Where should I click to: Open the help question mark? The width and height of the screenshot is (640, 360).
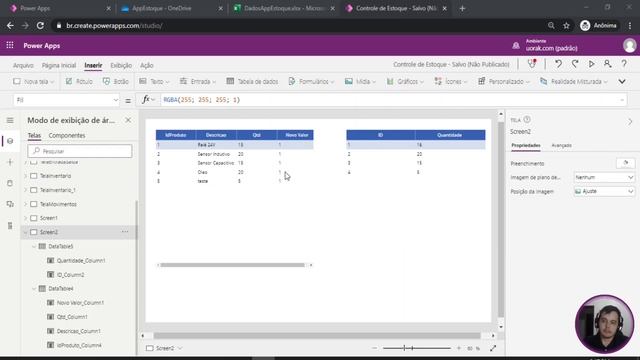[624, 64]
